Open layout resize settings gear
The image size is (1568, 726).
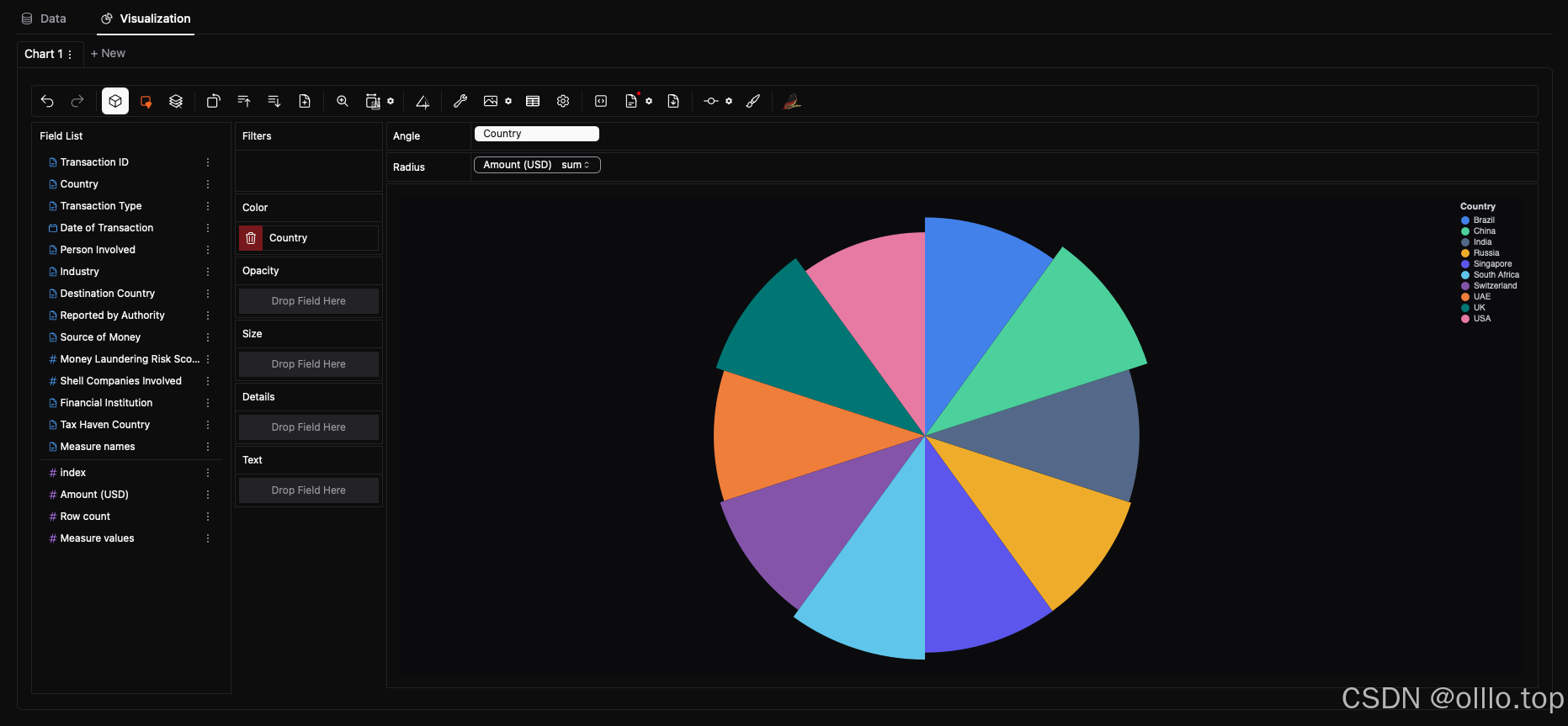click(x=391, y=101)
